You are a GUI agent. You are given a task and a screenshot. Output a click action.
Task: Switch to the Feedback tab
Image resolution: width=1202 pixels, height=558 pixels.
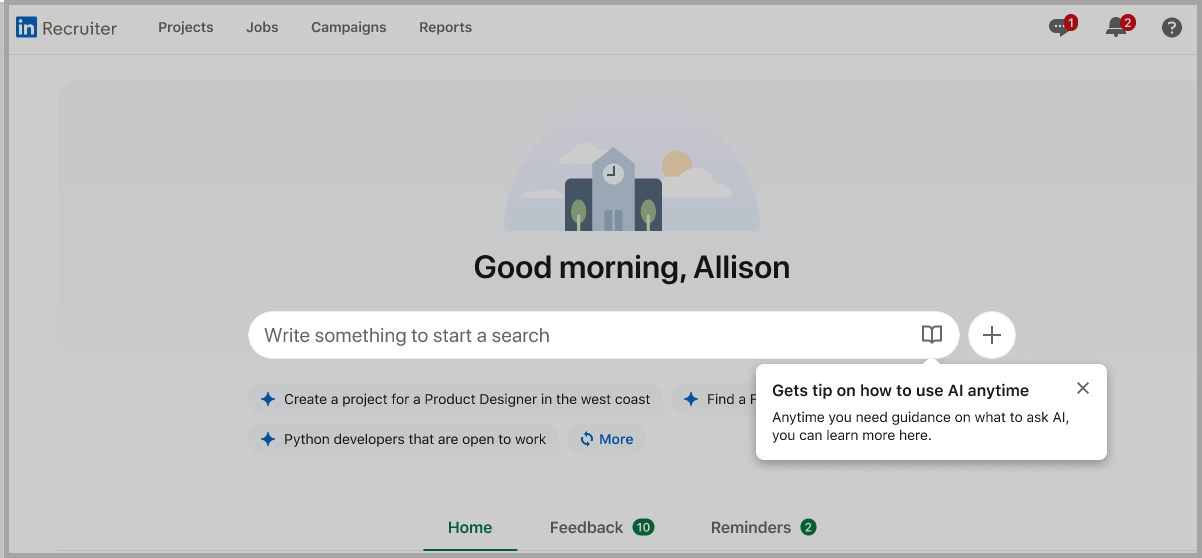coord(601,528)
